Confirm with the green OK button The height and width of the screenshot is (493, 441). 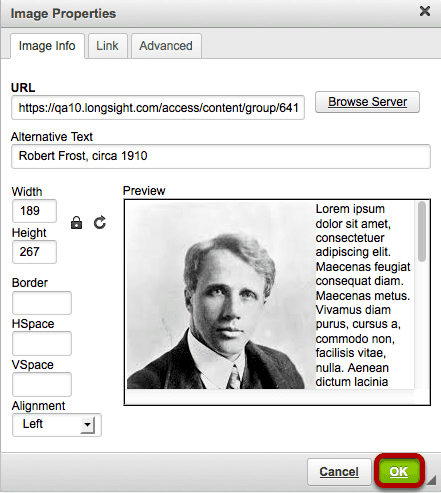(399, 472)
